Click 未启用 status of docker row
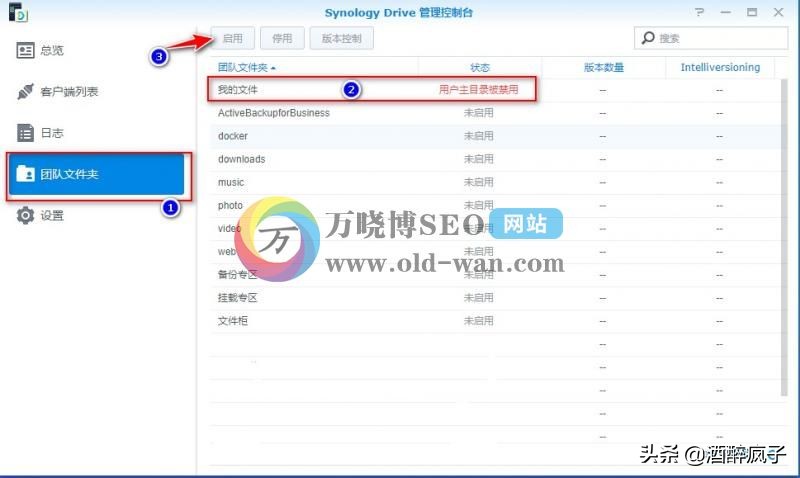The image size is (800, 478). click(479, 136)
